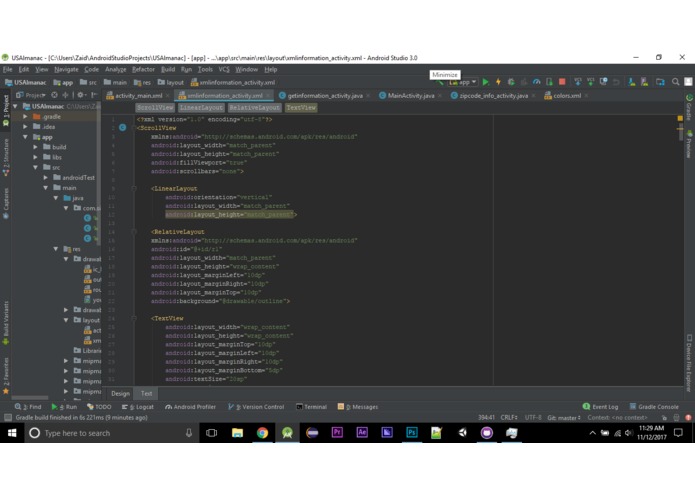Click the class gutter icon beside ScrollView line

point(123,128)
